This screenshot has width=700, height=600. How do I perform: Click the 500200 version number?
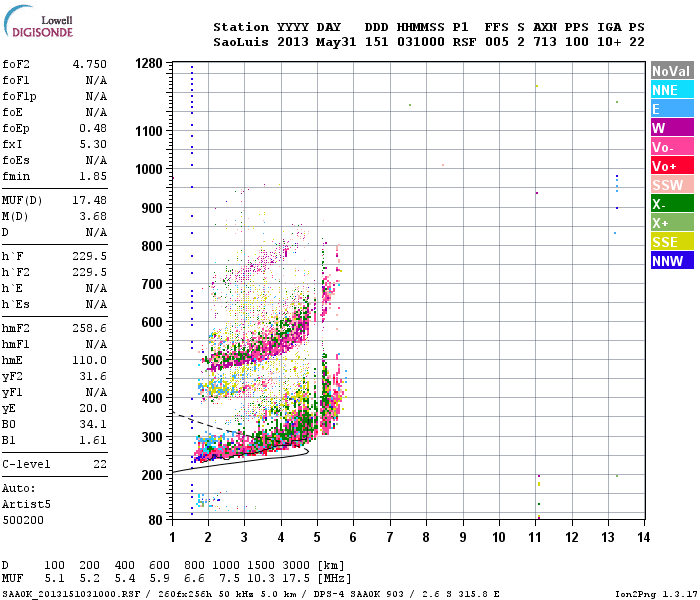click(23, 521)
